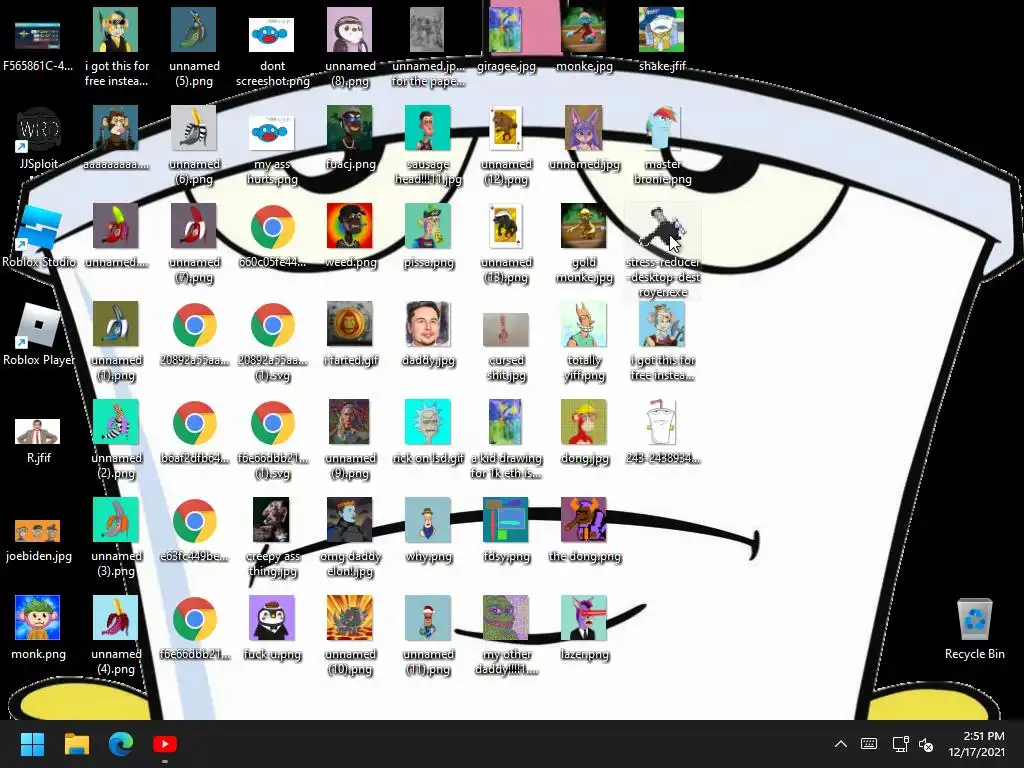The image size is (1024, 768).
Task: Select a kid drawing for 1k eth file
Action: 506,440
